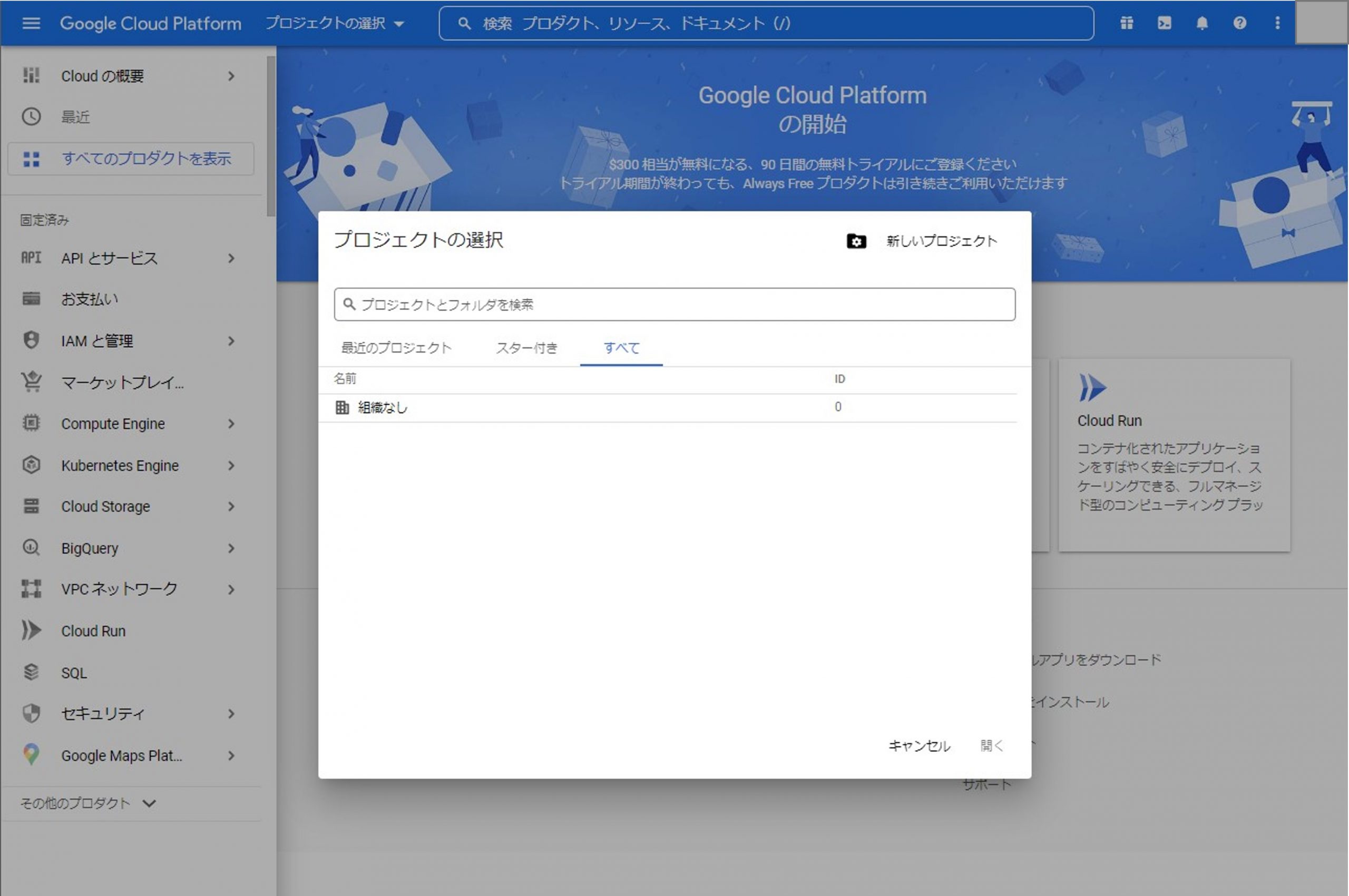Click the 最近 clock icon
This screenshot has width=1349, height=896.
(x=31, y=116)
